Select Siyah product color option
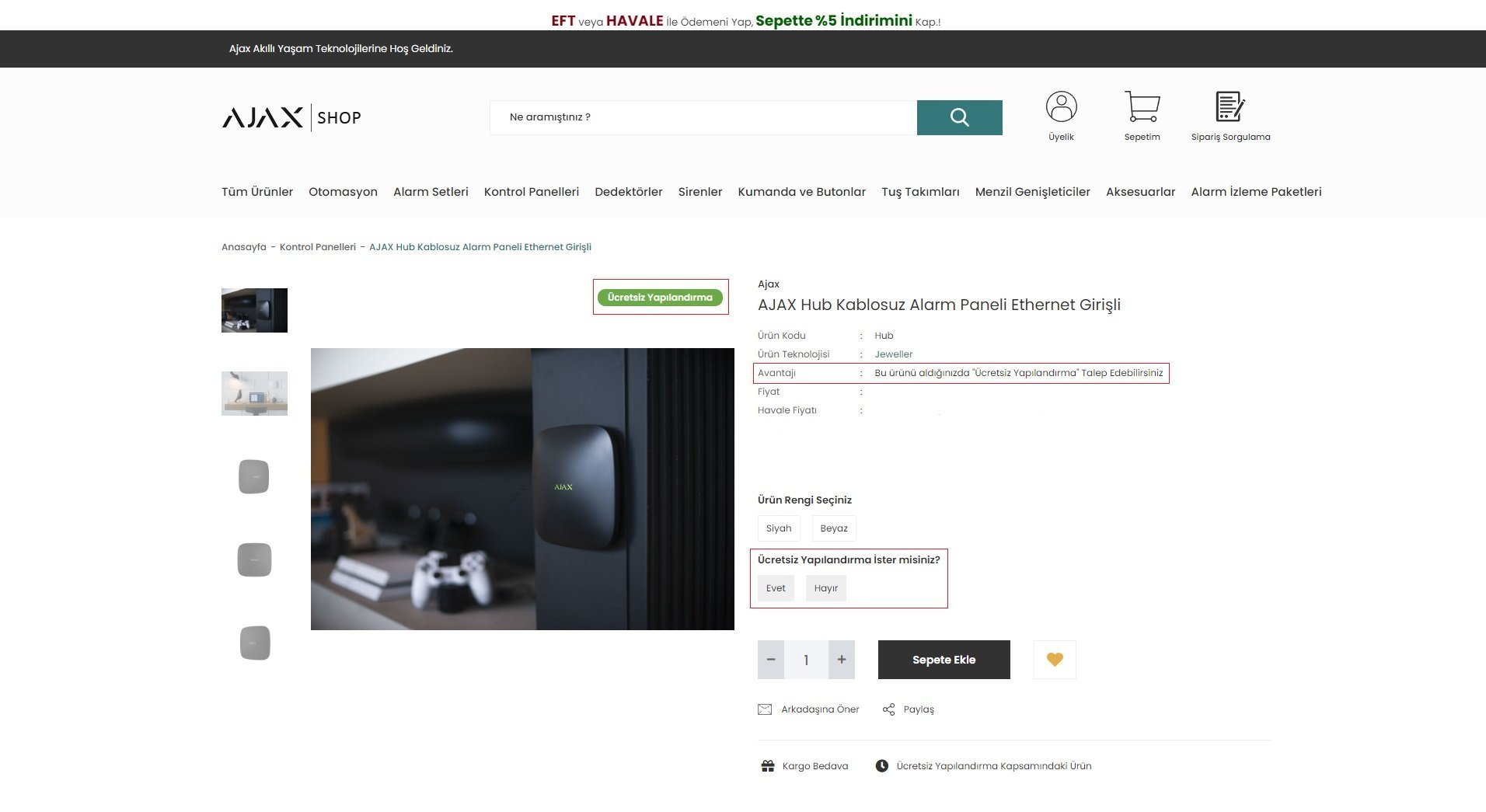 click(x=778, y=528)
